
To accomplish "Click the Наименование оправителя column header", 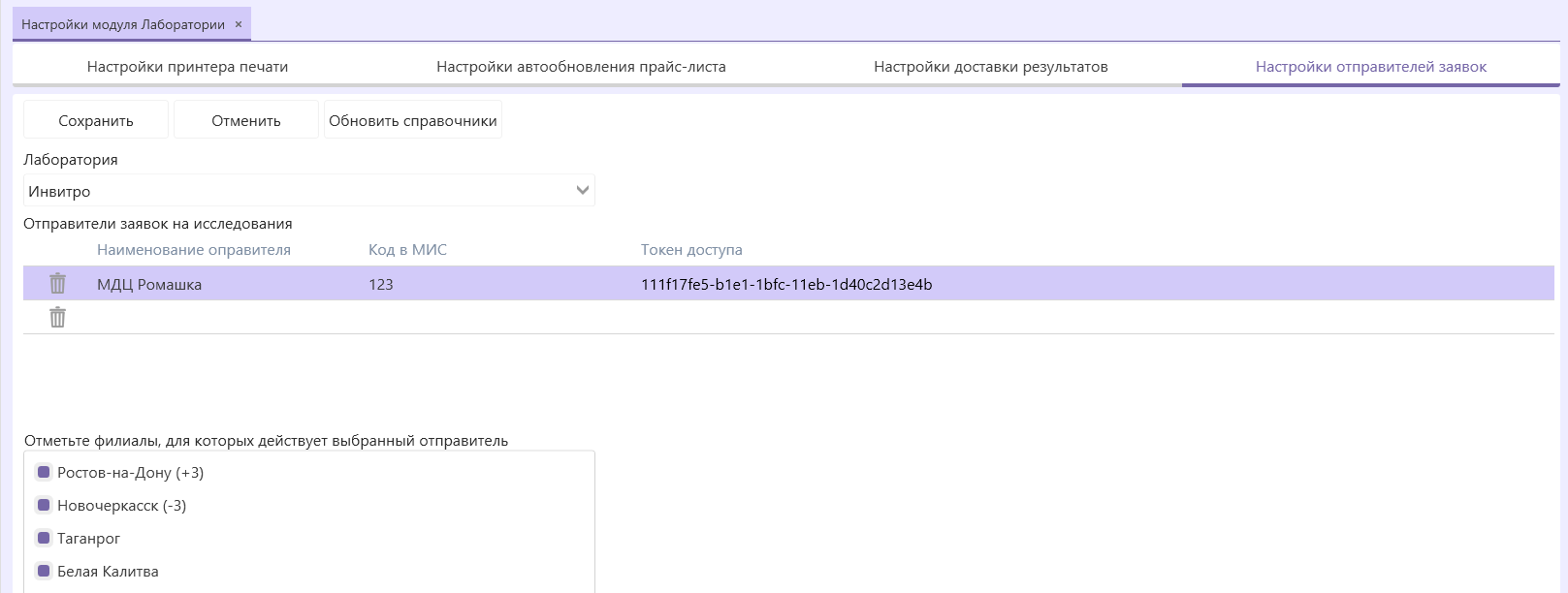I will (x=194, y=250).
